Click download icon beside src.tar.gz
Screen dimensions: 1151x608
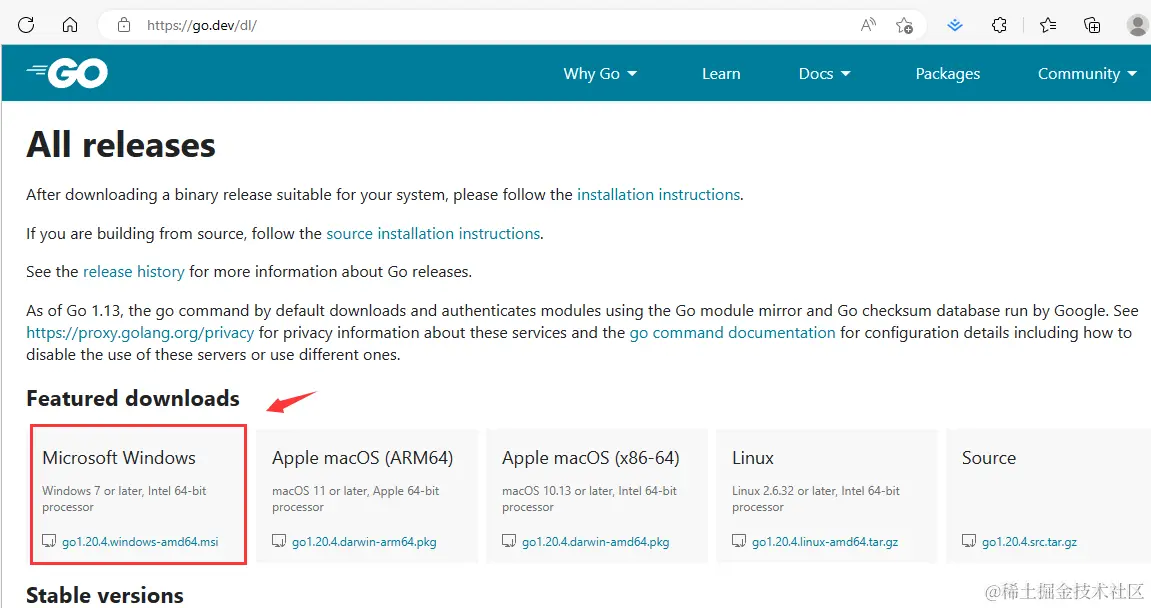click(969, 541)
